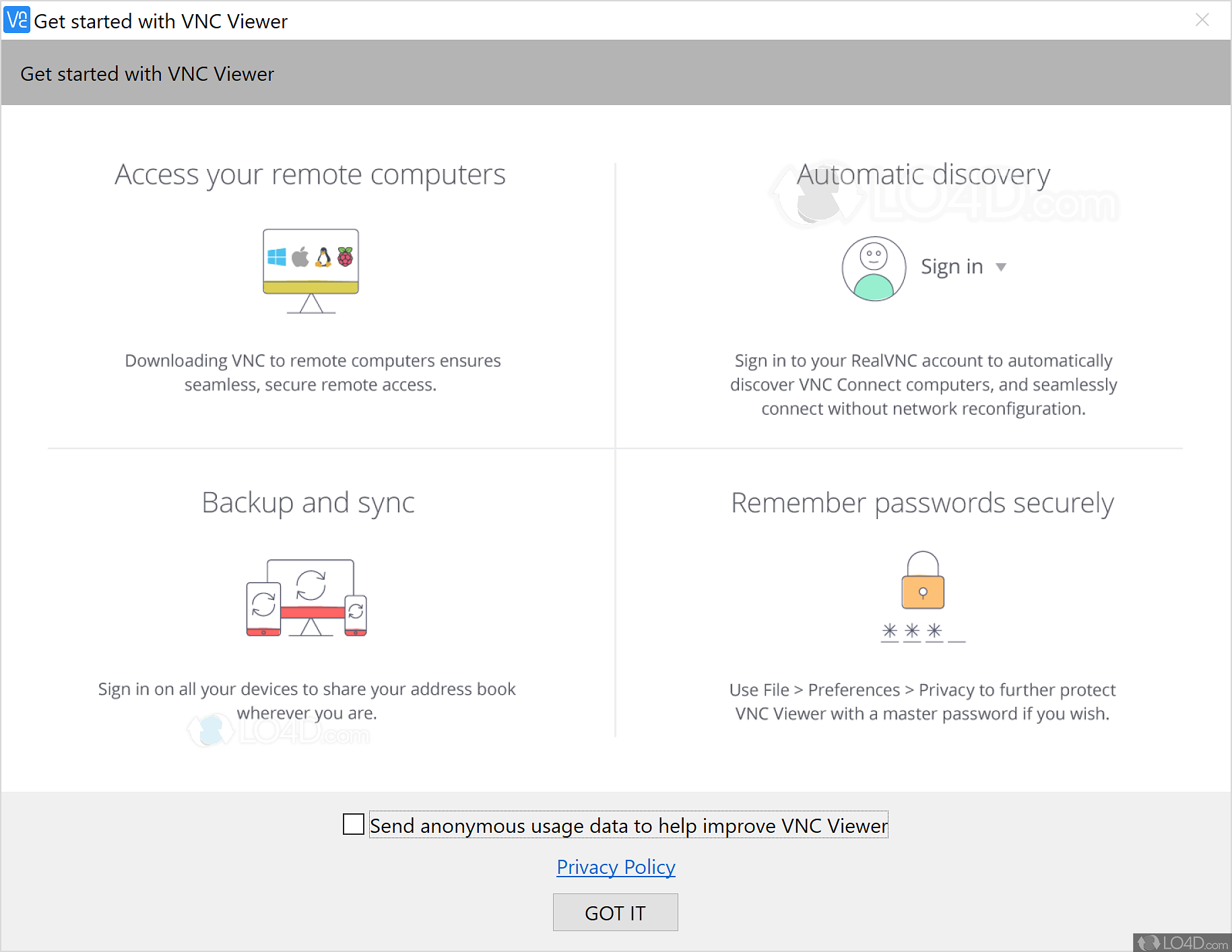
Task: Click the Remember passwords securely heading
Action: 922,503
